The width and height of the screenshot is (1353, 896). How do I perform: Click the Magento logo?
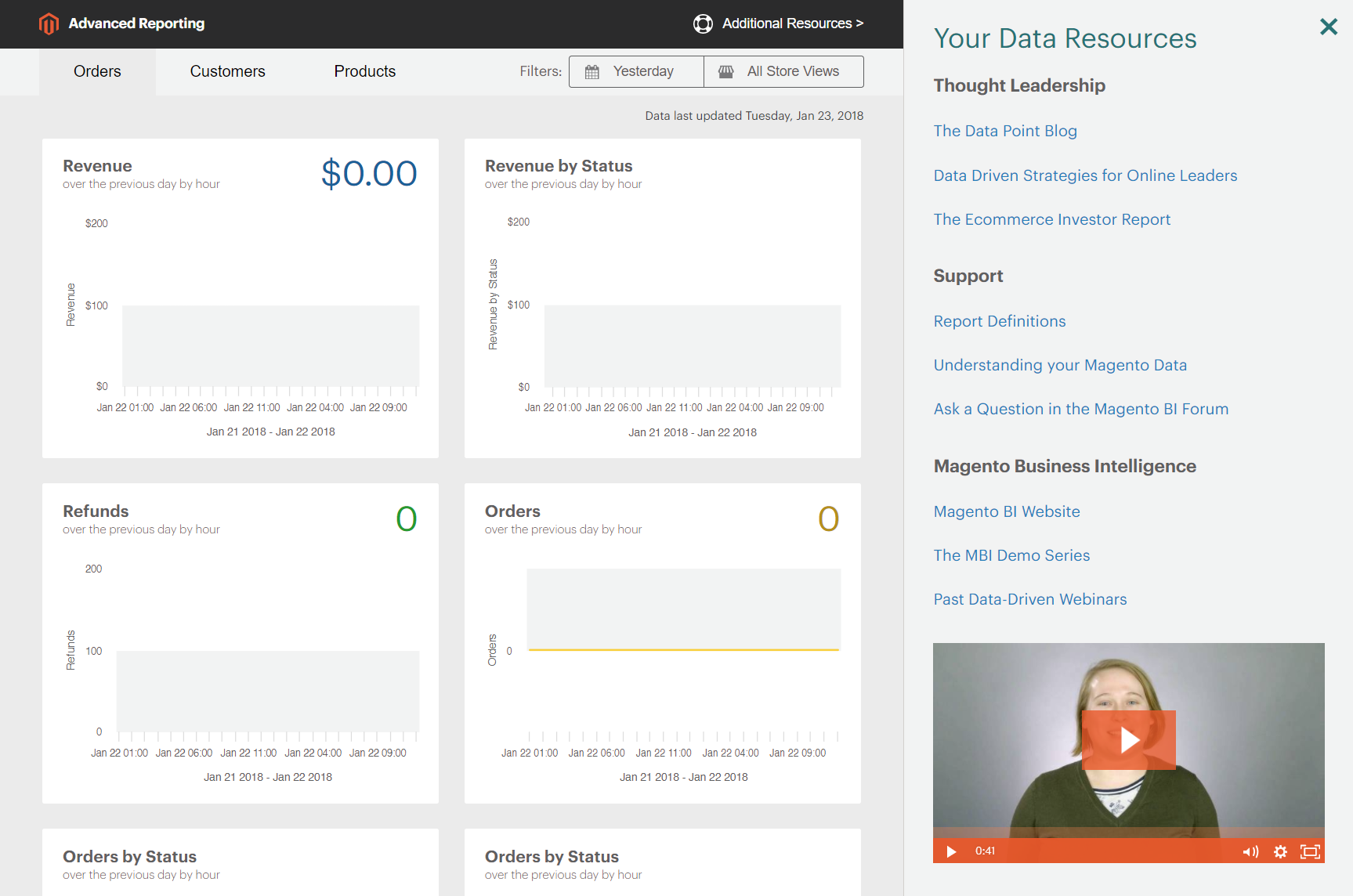49,23
